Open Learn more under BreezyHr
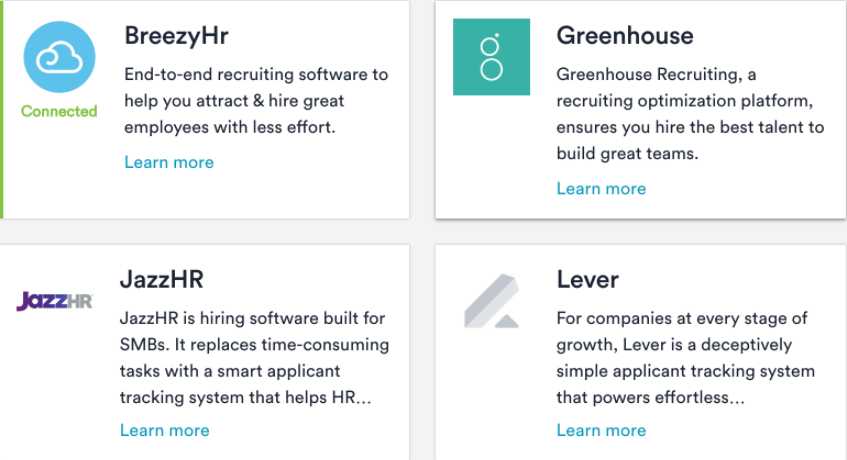 [x=169, y=162]
